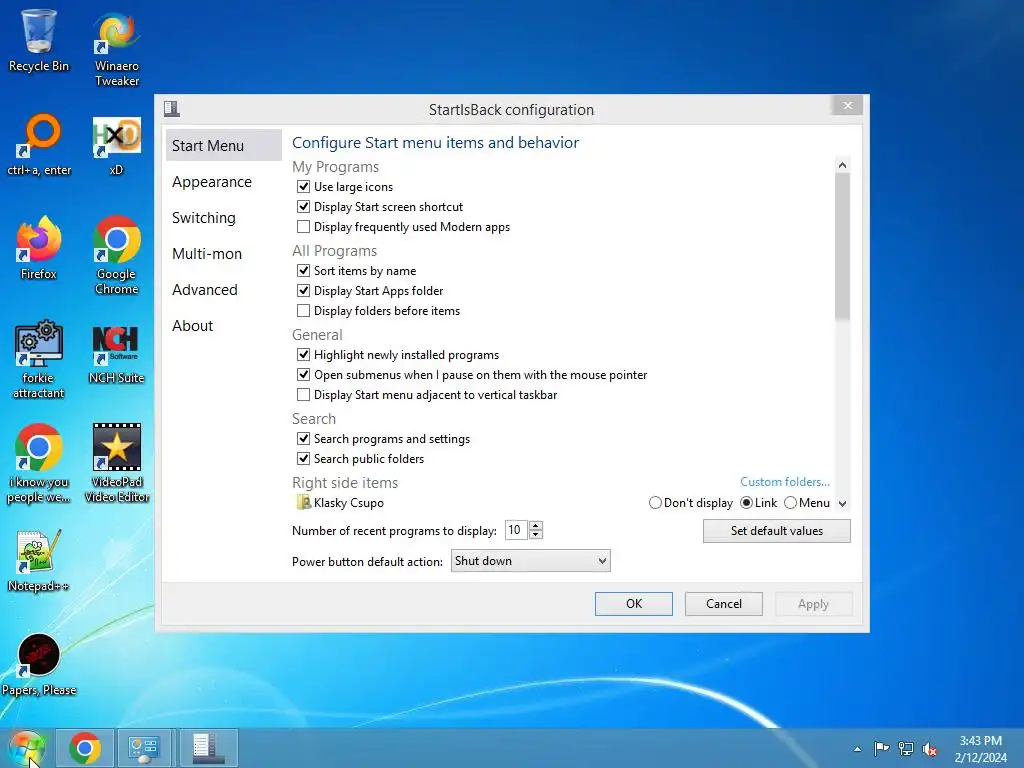The width and height of the screenshot is (1024, 768).
Task: Select the xD HxD desktop shortcut
Action: (x=116, y=145)
